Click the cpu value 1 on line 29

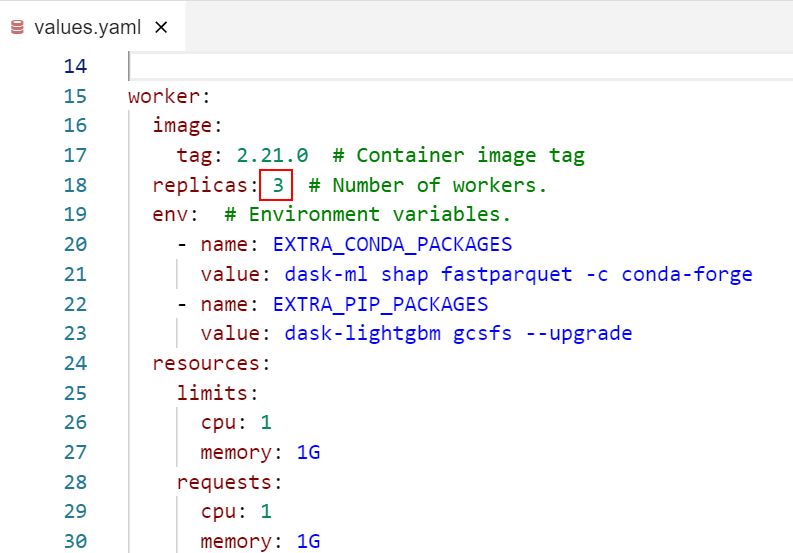[266, 512]
